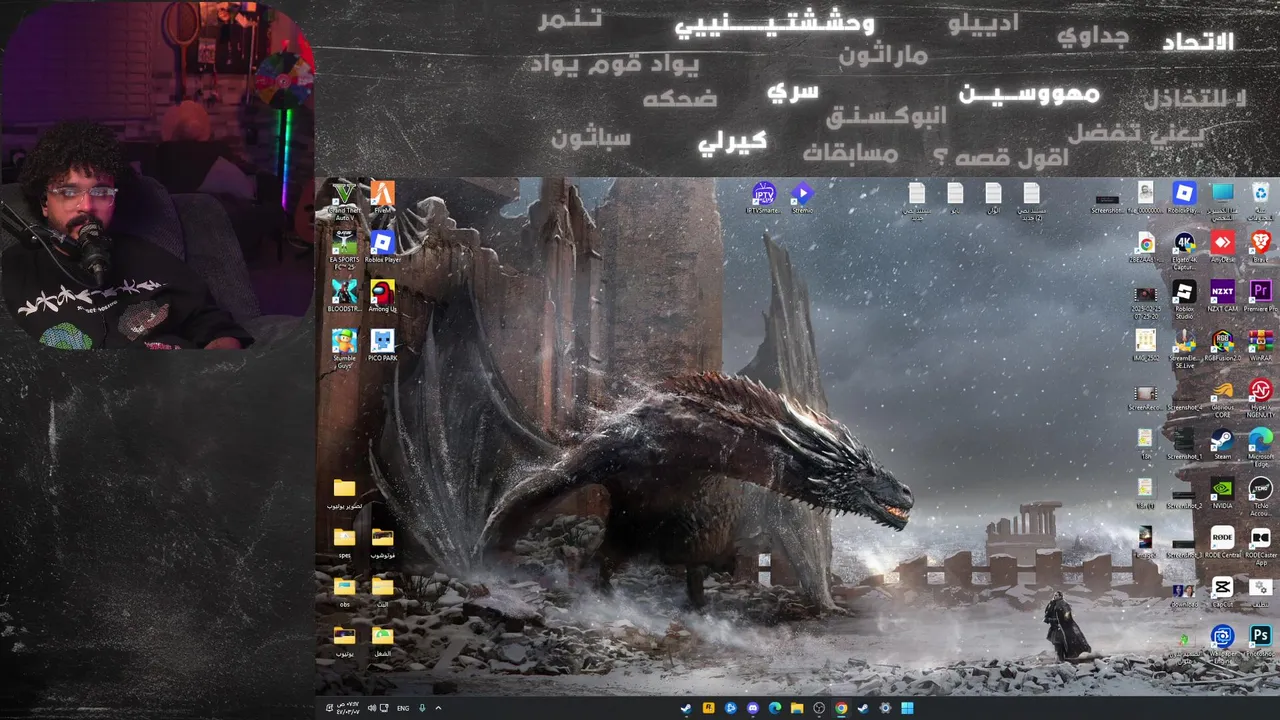Open the Roblox Studio shortcut

point(1184,300)
